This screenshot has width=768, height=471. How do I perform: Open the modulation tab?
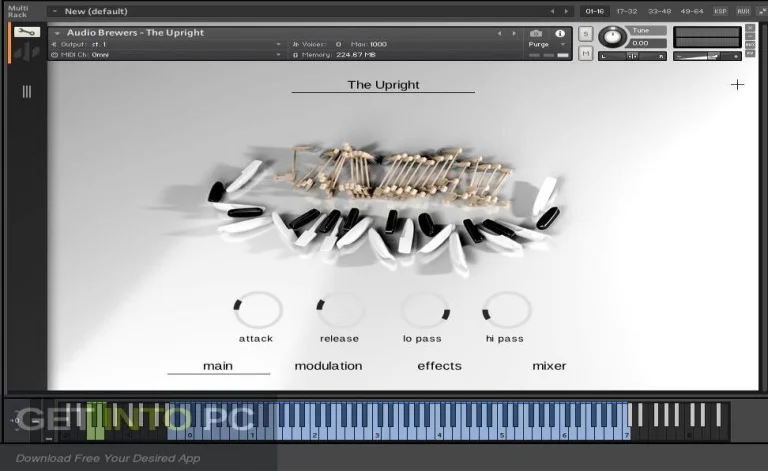coord(329,366)
